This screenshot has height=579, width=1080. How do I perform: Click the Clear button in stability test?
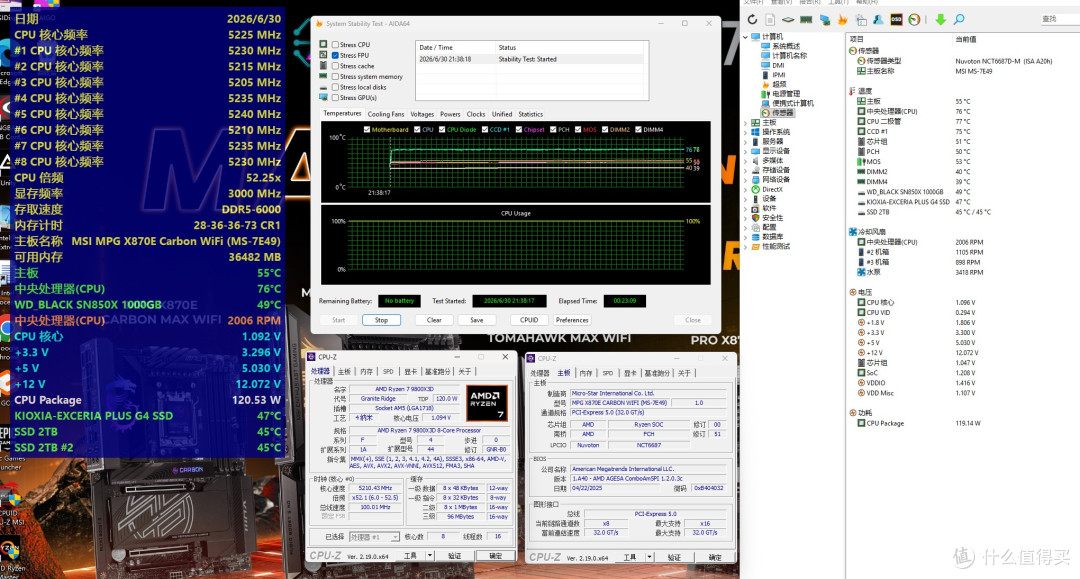click(434, 320)
